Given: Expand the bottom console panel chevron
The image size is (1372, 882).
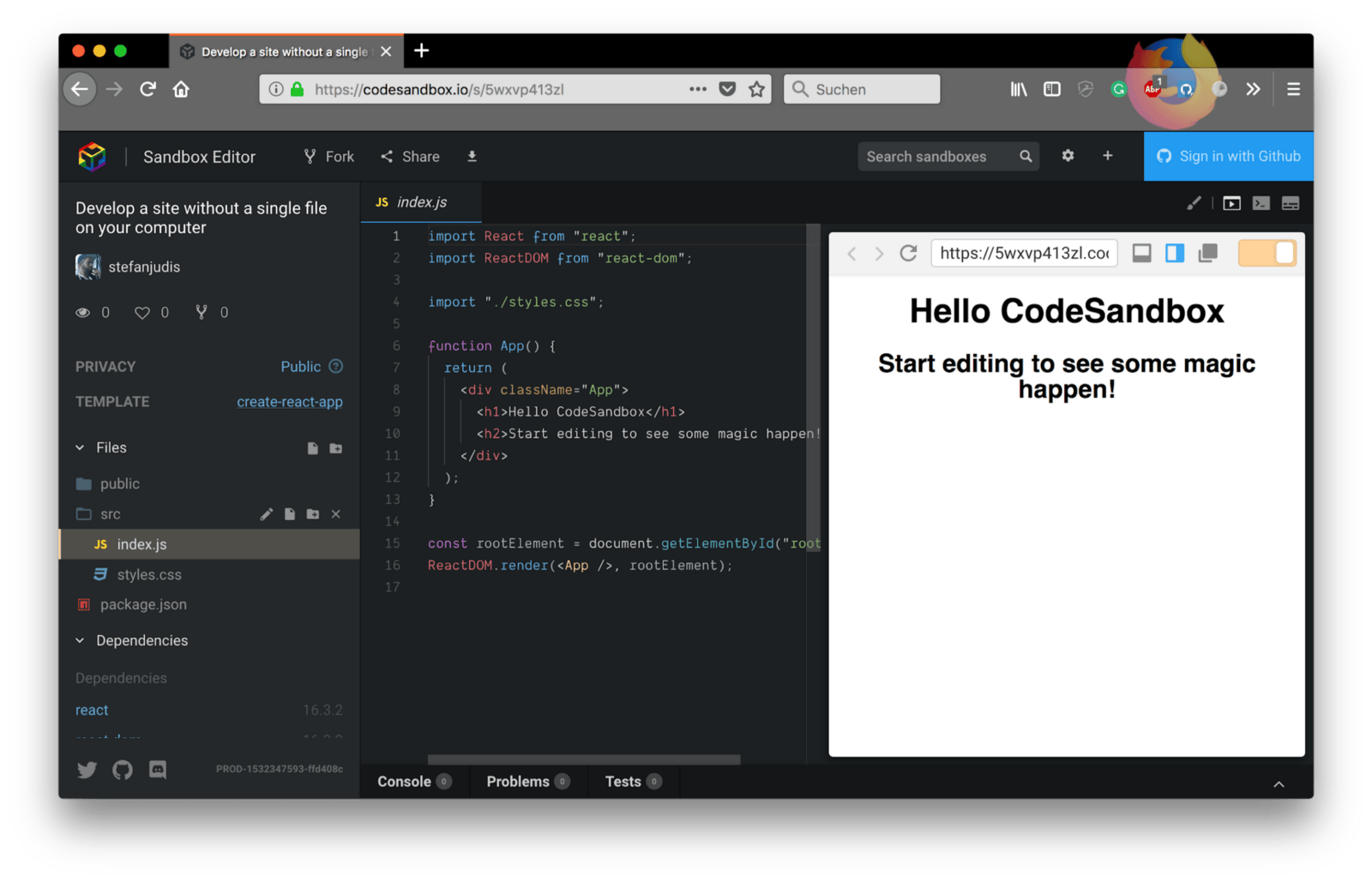Looking at the screenshot, I should (x=1279, y=783).
